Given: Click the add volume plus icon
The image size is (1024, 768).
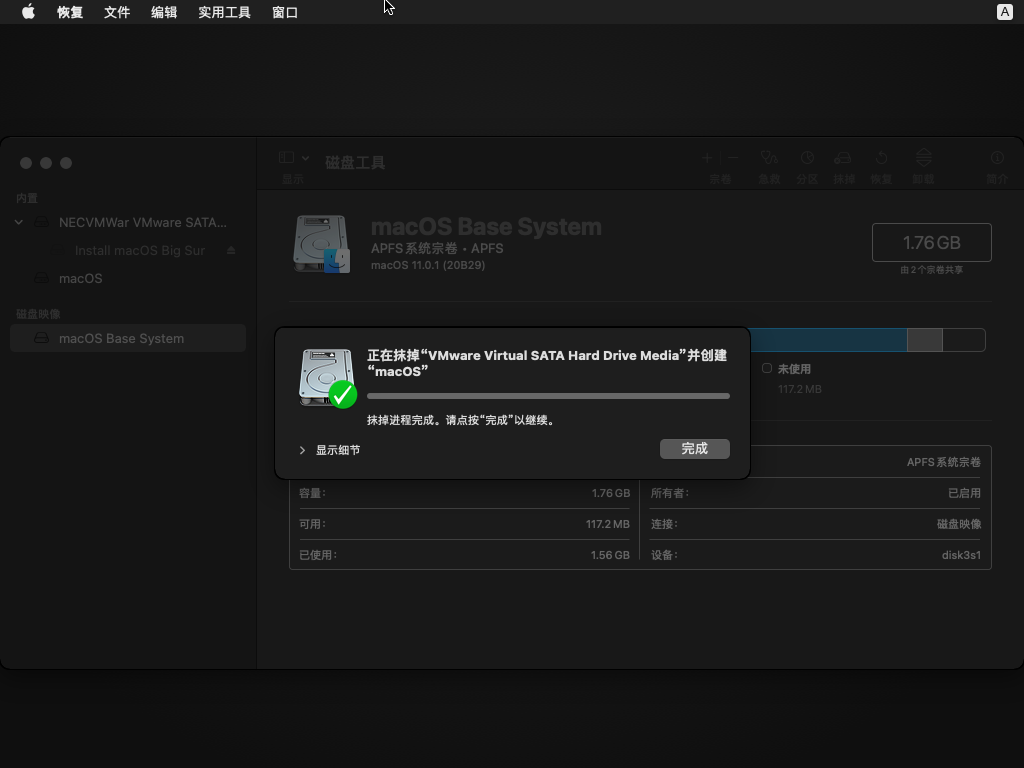Looking at the screenshot, I should pos(707,157).
